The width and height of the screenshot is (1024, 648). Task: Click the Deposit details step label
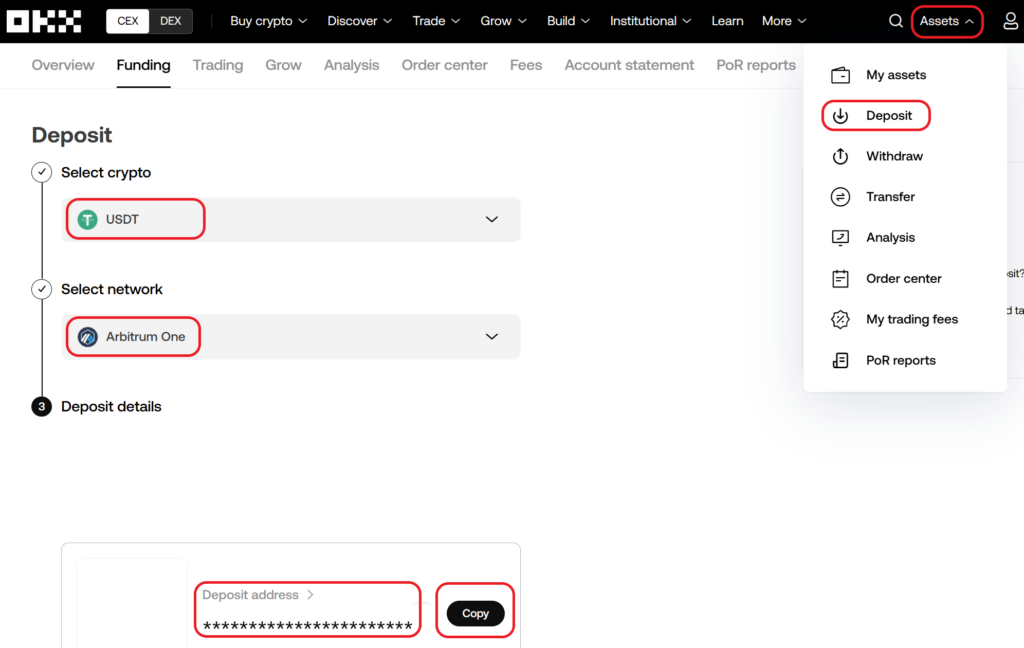pyautogui.click(x=111, y=407)
